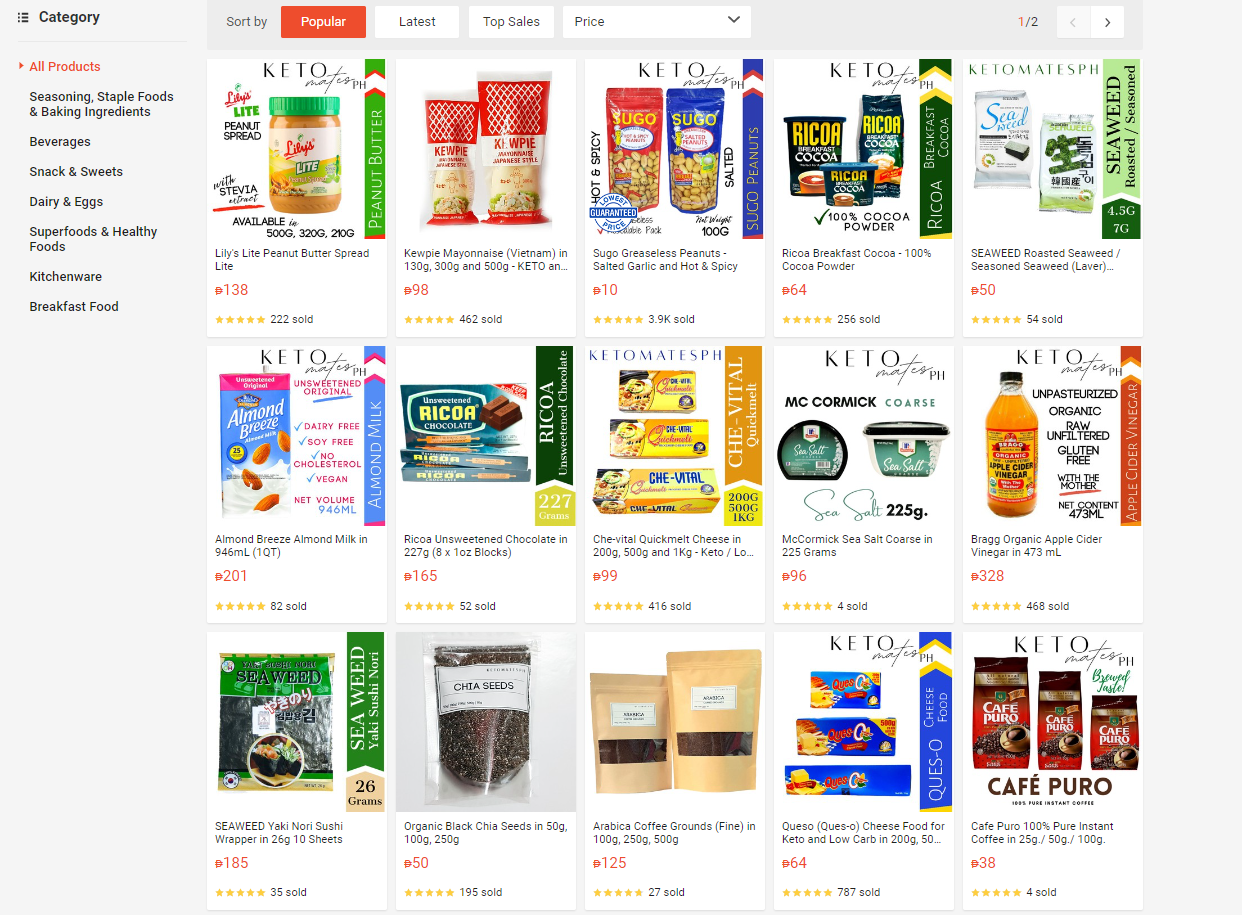Open Organic Black Chia Seeds image

click(x=486, y=722)
